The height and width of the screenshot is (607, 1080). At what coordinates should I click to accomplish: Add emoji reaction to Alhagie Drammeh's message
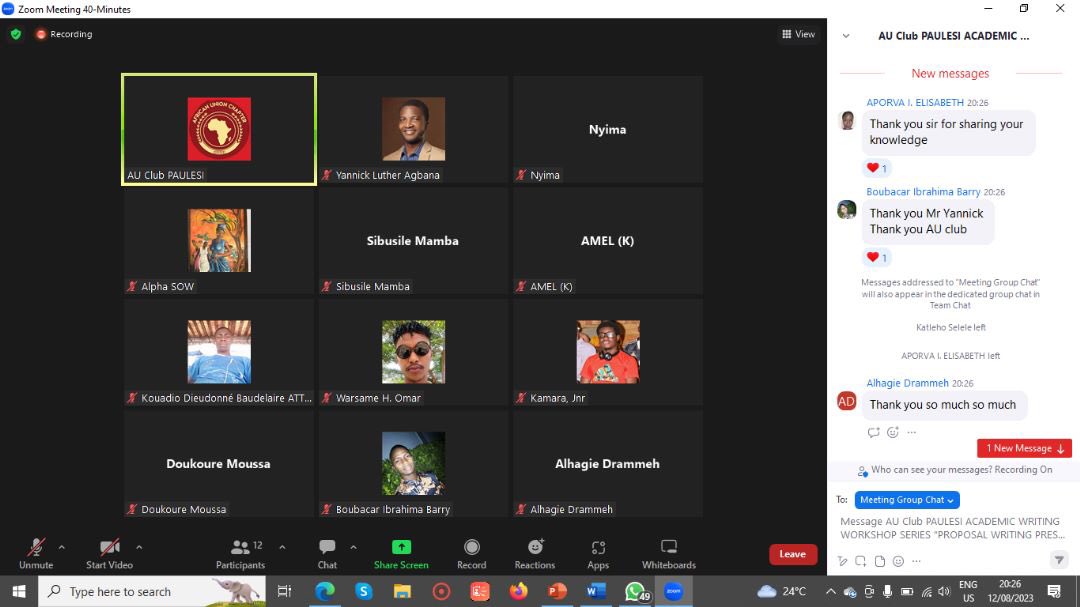click(x=893, y=432)
